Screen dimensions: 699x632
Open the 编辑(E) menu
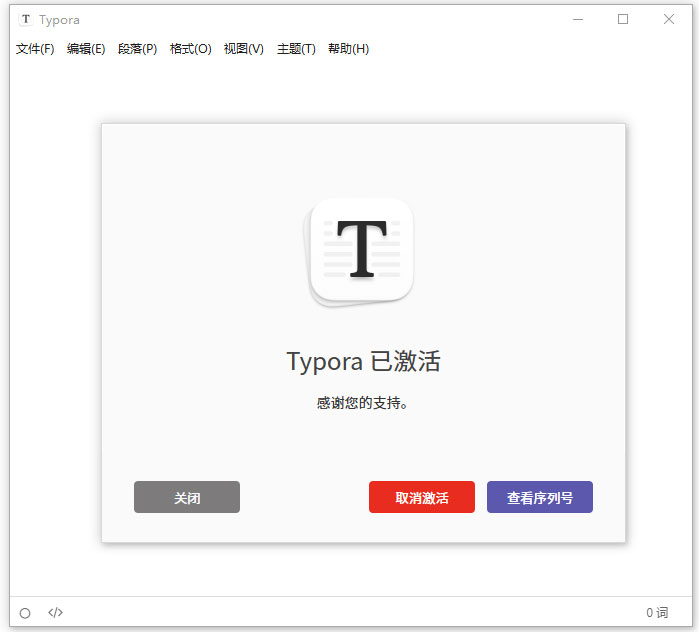(x=86, y=49)
